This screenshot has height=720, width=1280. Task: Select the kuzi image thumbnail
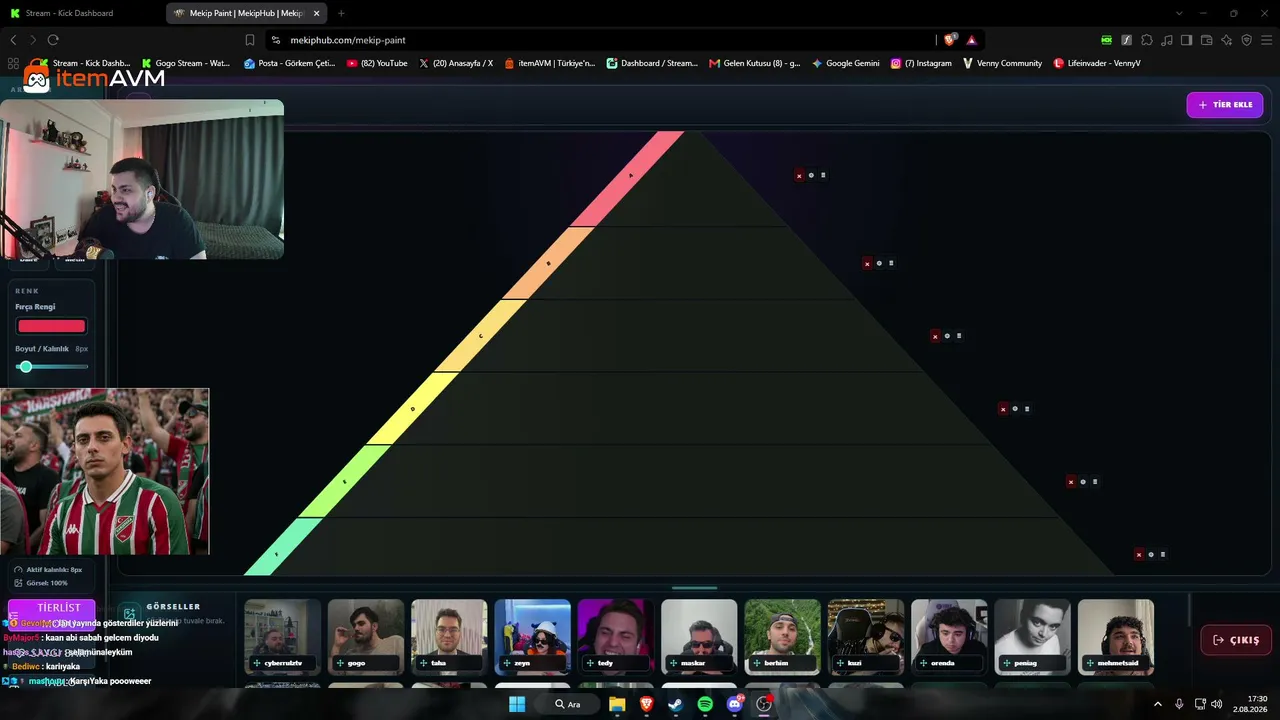coord(866,637)
